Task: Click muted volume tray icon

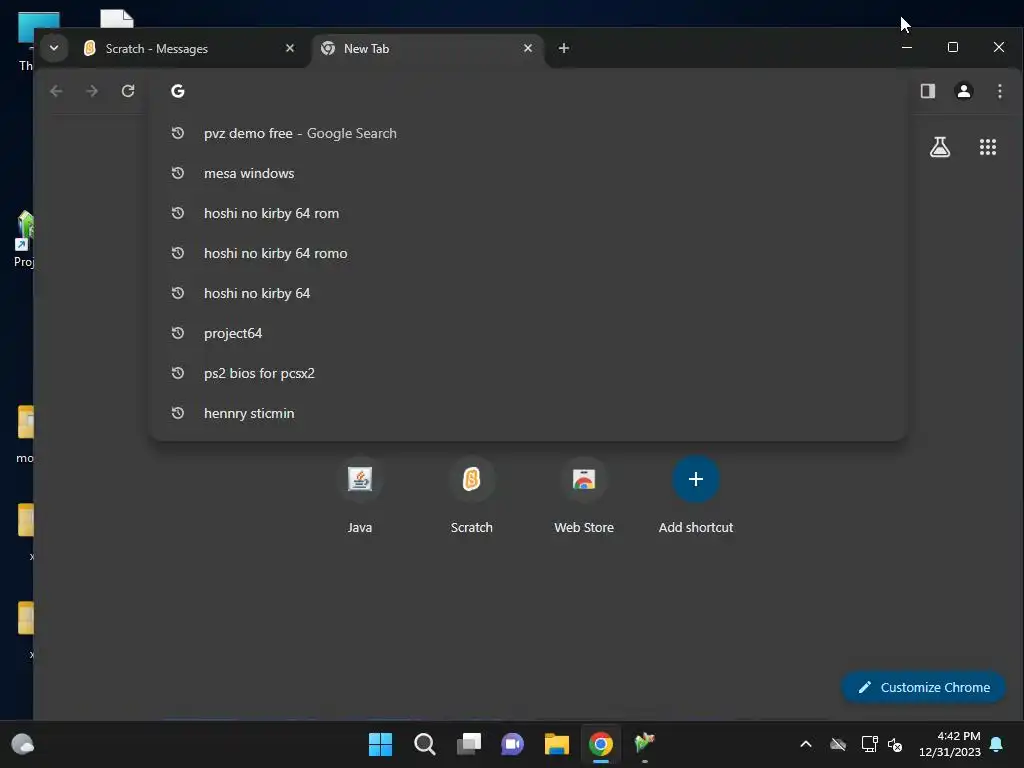Action: [895, 744]
